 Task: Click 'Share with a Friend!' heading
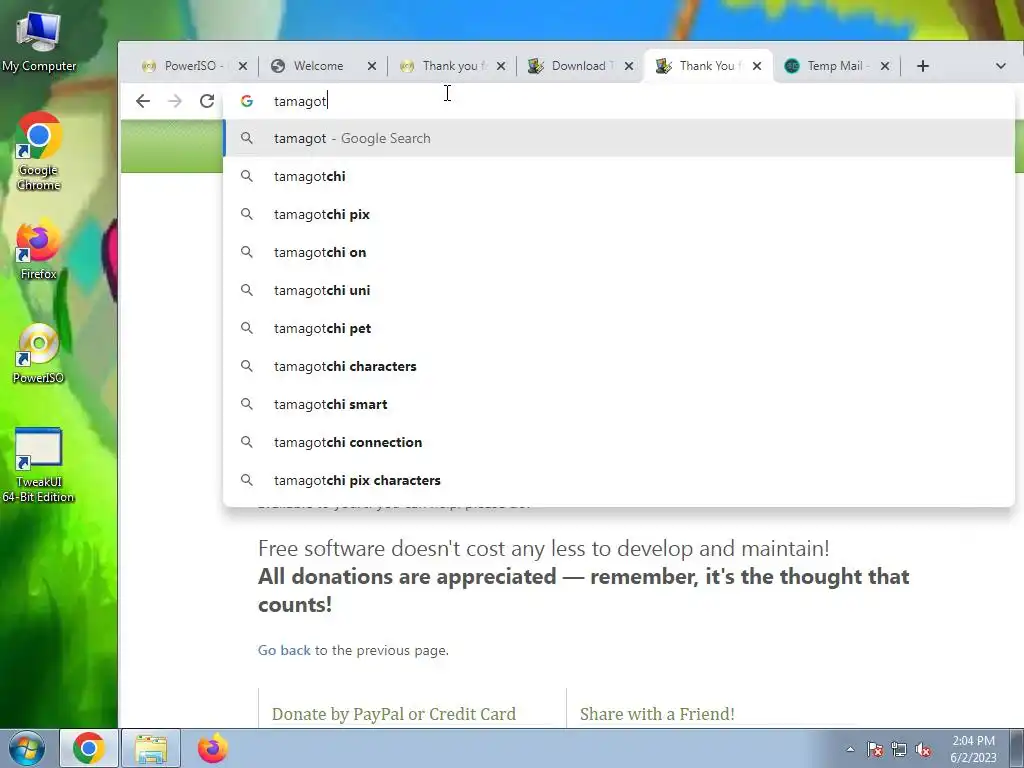tap(657, 714)
